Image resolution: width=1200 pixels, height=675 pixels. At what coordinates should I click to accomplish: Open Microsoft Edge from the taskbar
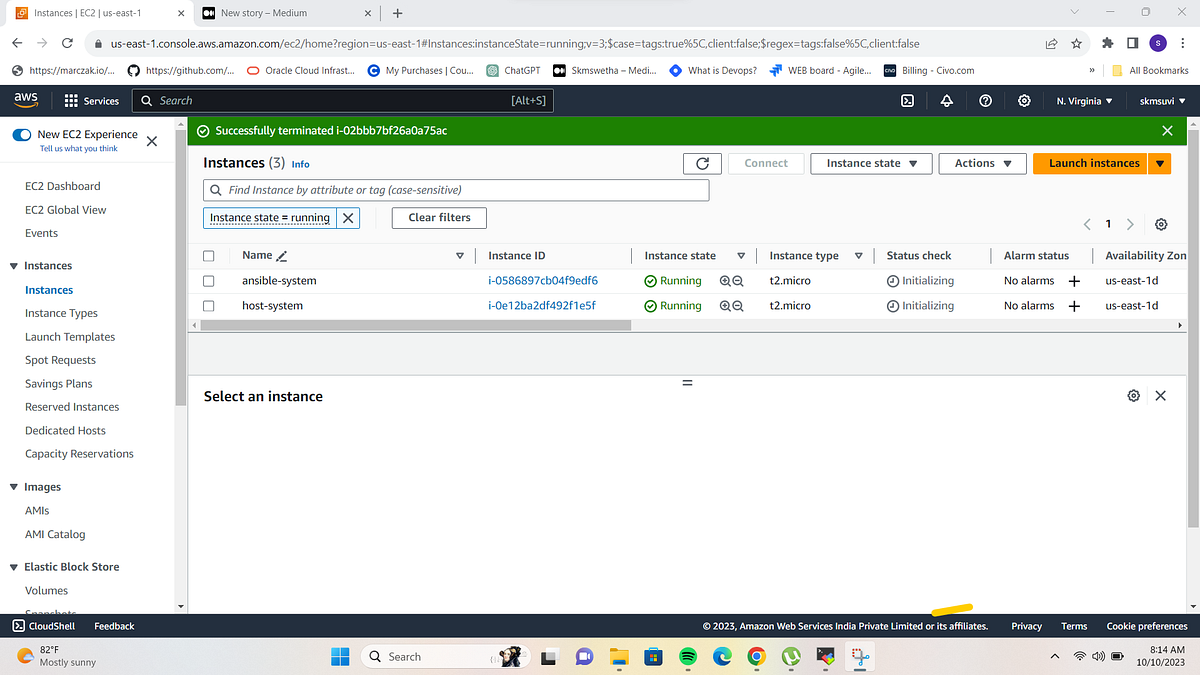pyautogui.click(x=722, y=657)
